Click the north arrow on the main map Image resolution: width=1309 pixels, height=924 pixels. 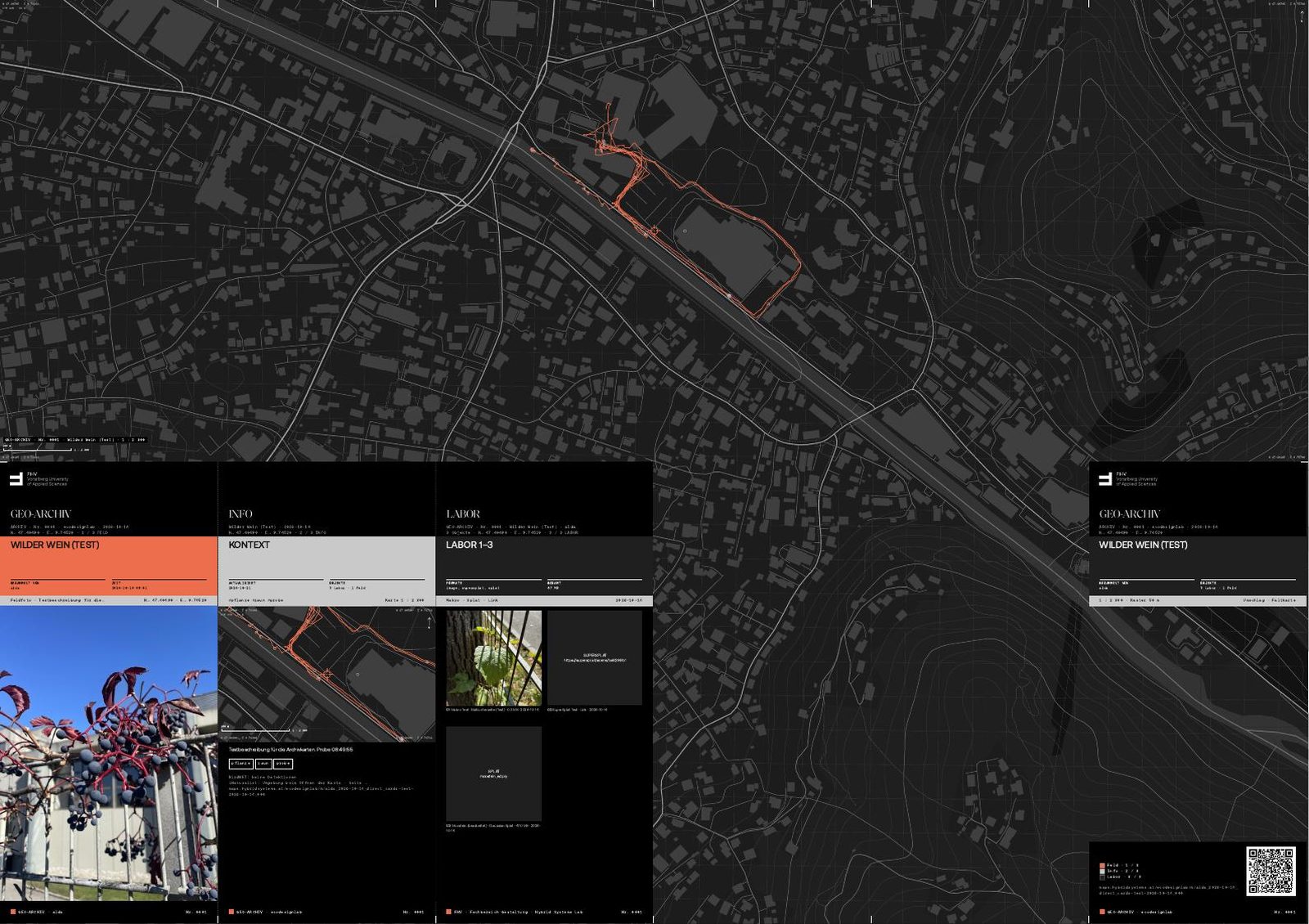(x=1301, y=16)
